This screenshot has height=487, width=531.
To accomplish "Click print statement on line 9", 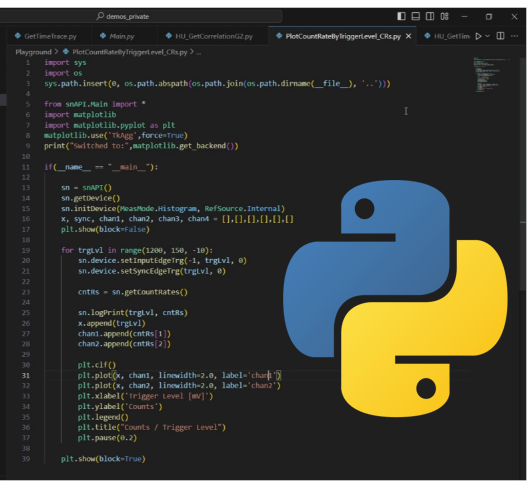I will click(141, 146).
